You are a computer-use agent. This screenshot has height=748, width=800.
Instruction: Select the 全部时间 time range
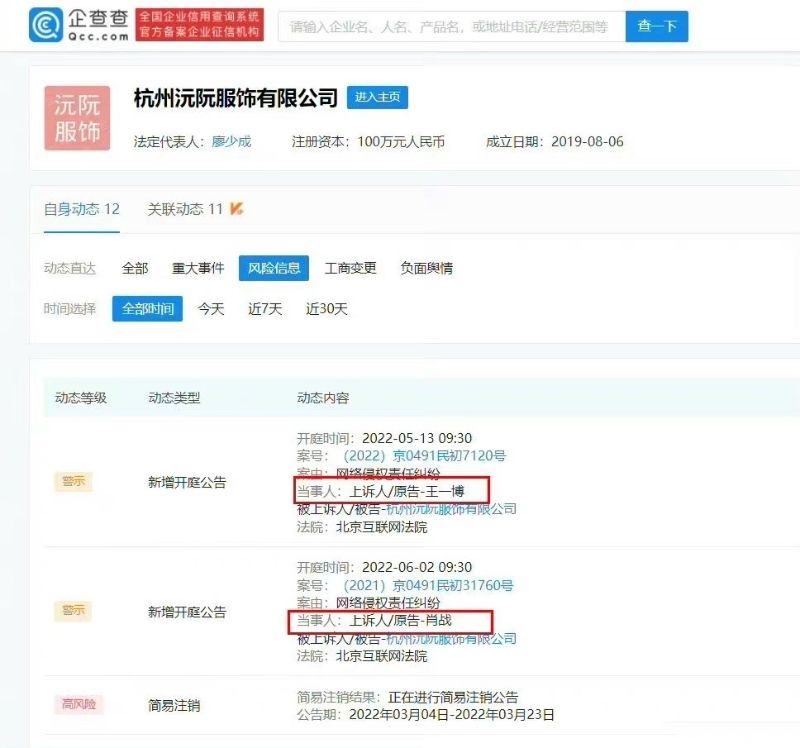(147, 309)
